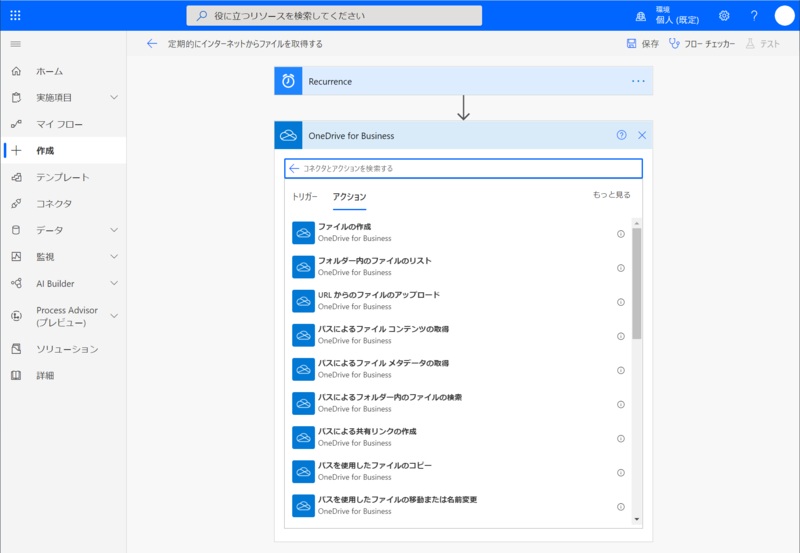Click the もっと見る link

(x=611, y=195)
